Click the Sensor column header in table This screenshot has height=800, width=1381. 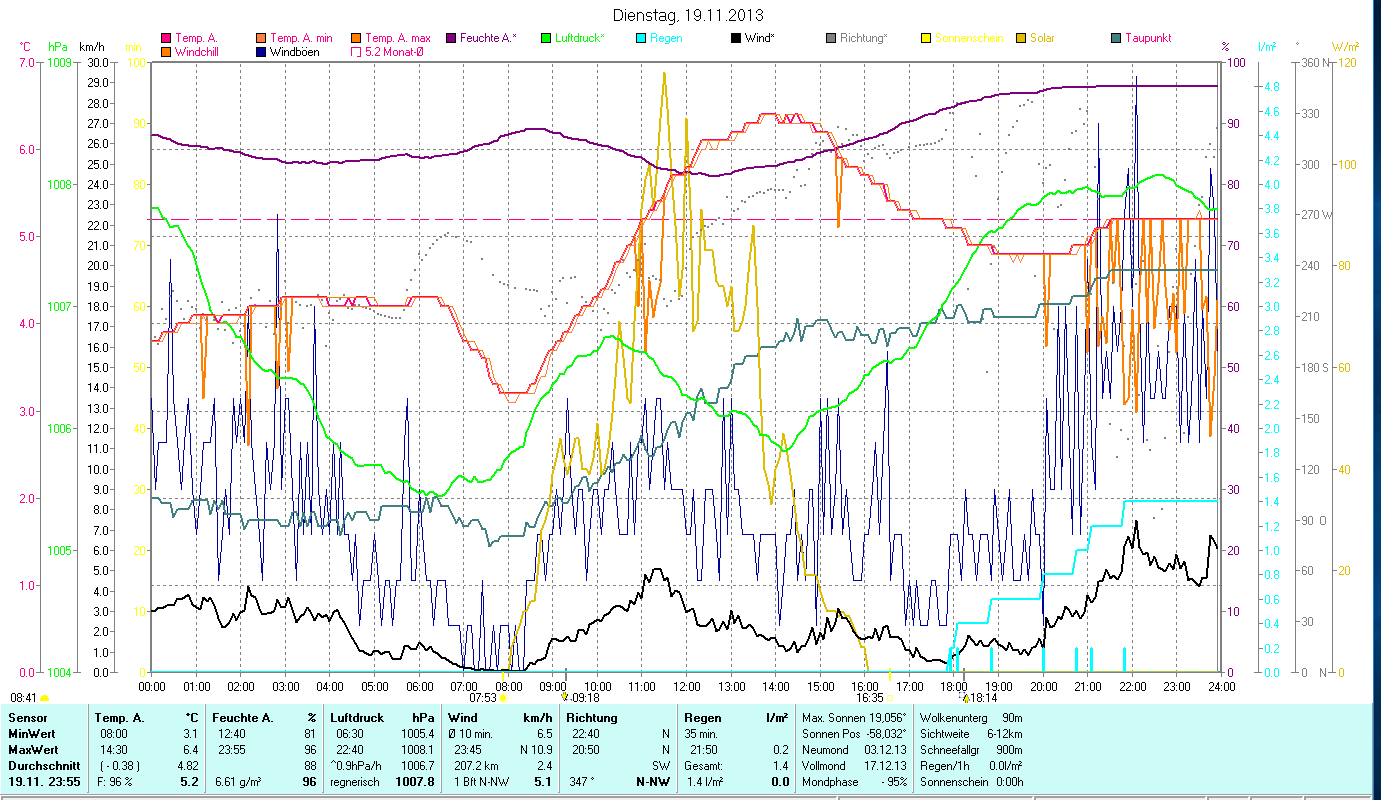coord(26,718)
